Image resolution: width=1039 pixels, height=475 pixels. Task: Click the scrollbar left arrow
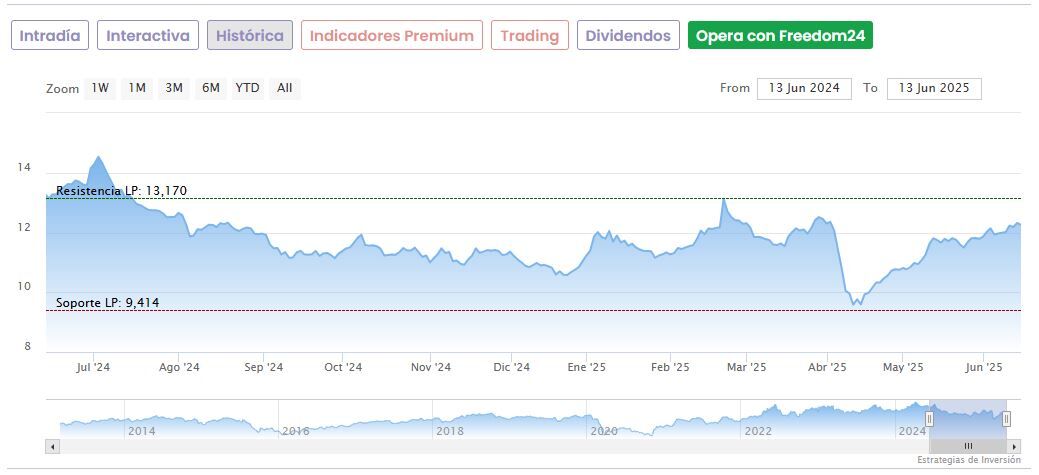pyautogui.click(x=53, y=446)
